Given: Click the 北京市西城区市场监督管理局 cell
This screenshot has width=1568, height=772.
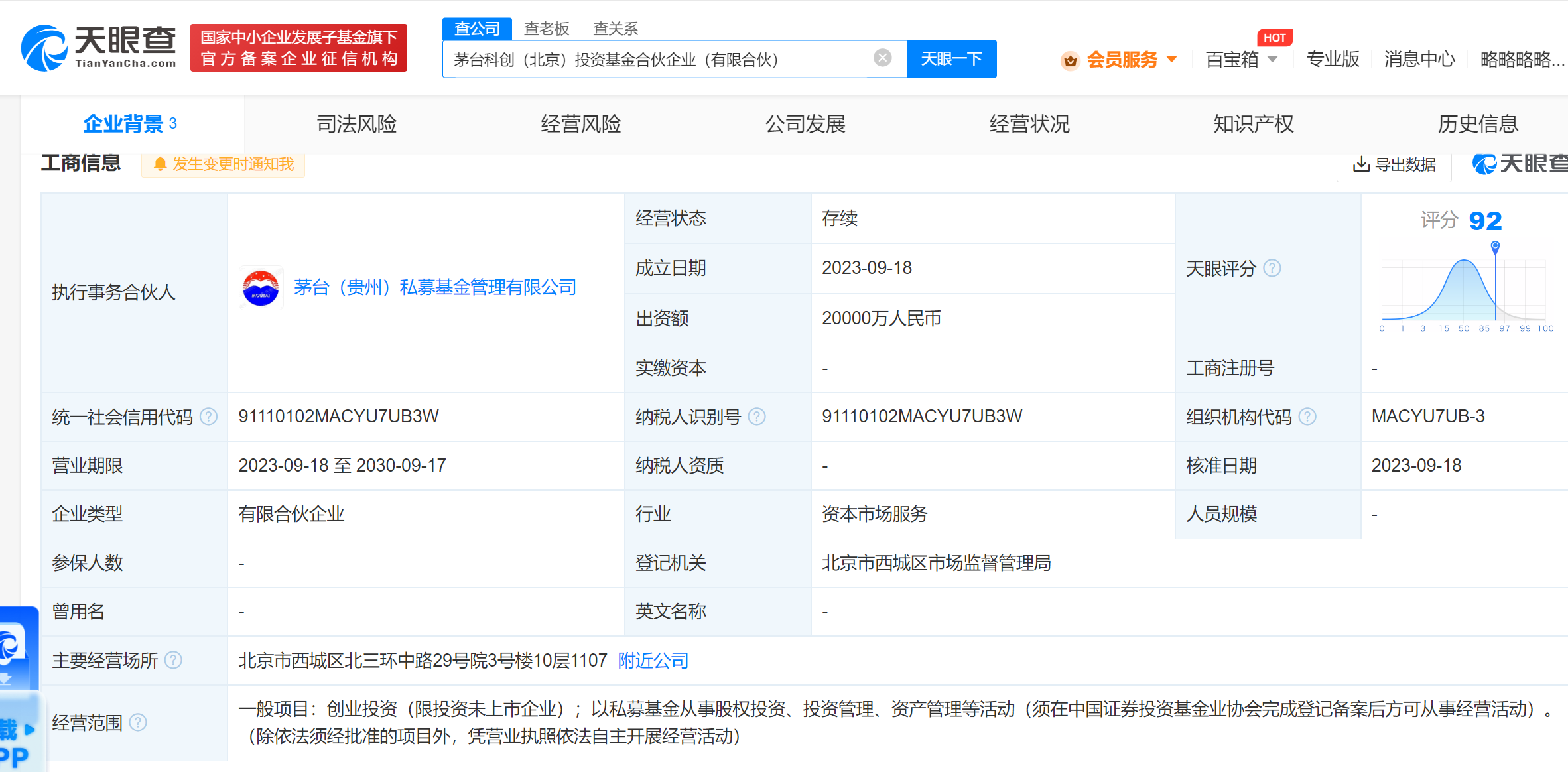Looking at the screenshot, I should (x=937, y=563).
